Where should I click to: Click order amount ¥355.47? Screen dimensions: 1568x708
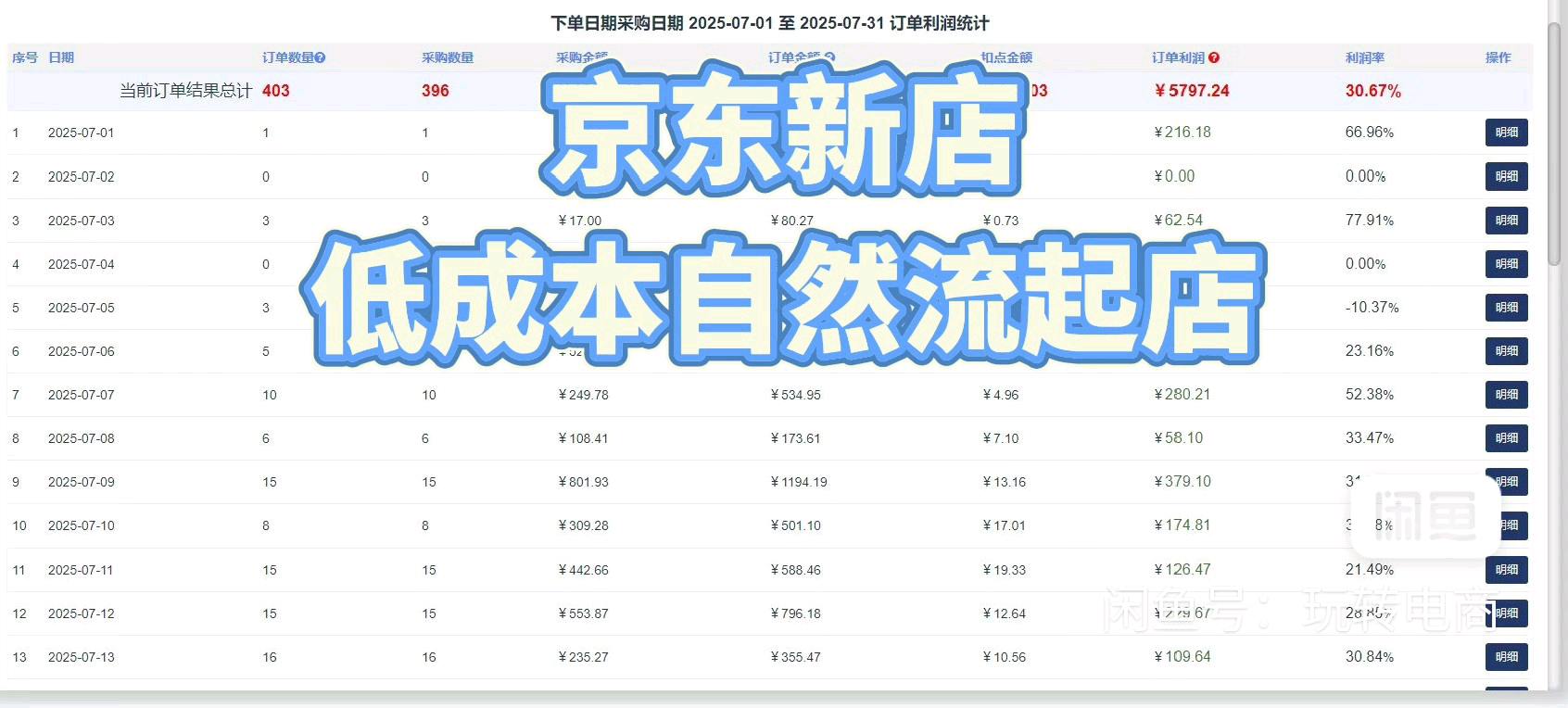[796, 657]
